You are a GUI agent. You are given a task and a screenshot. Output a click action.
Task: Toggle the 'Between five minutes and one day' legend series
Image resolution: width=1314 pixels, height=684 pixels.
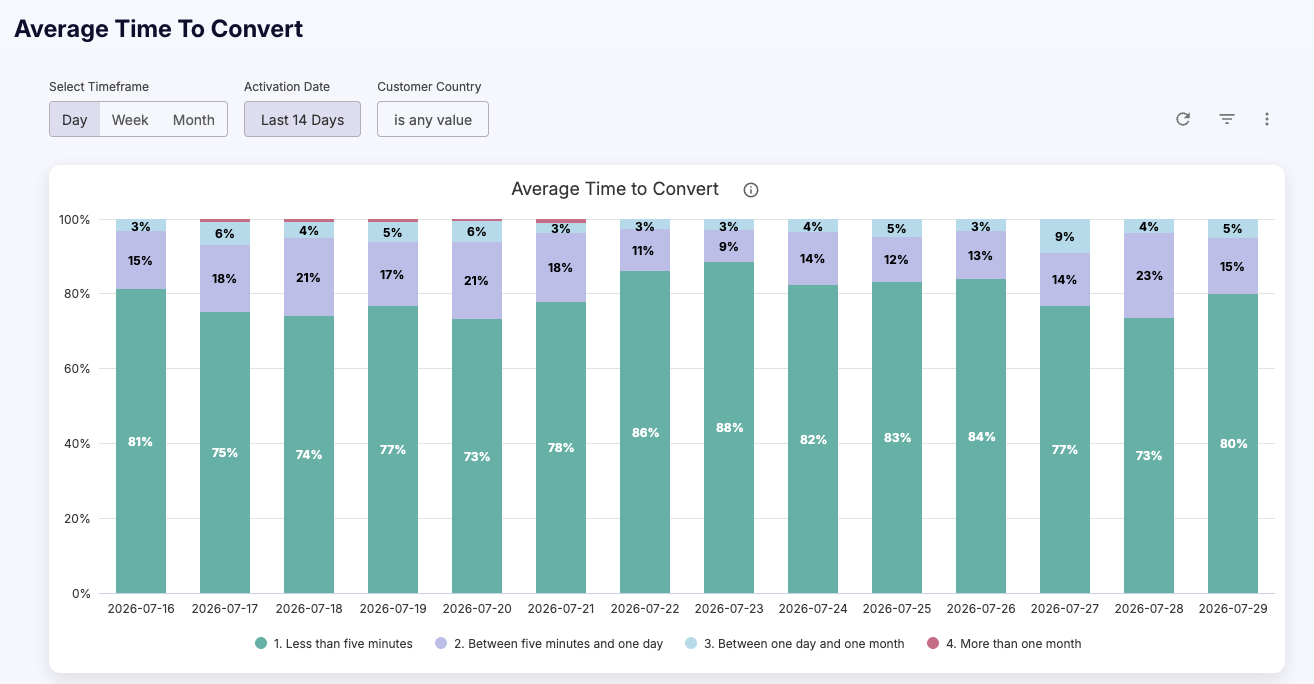click(x=549, y=644)
